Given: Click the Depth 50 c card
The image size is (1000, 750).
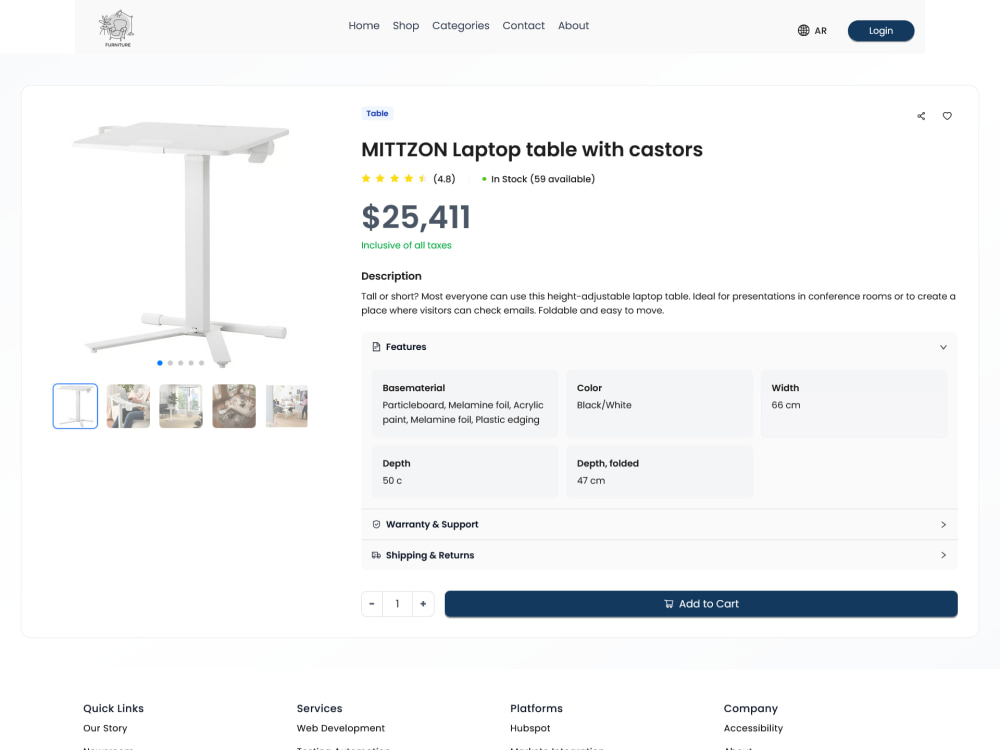Looking at the screenshot, I should pos(465,472).
